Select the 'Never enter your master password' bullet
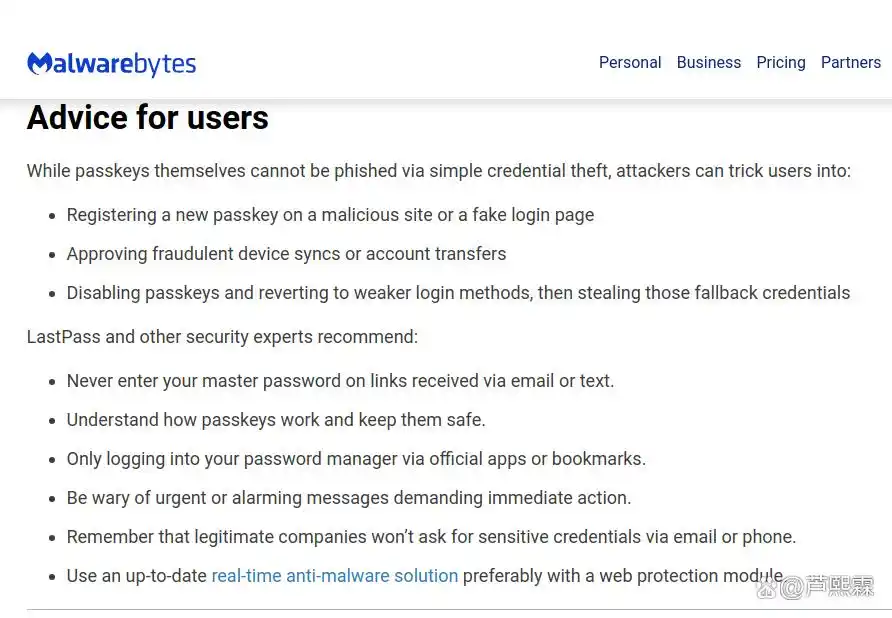Image resolution: width=892 pixels, height=618 pixels. pos(340,381)
